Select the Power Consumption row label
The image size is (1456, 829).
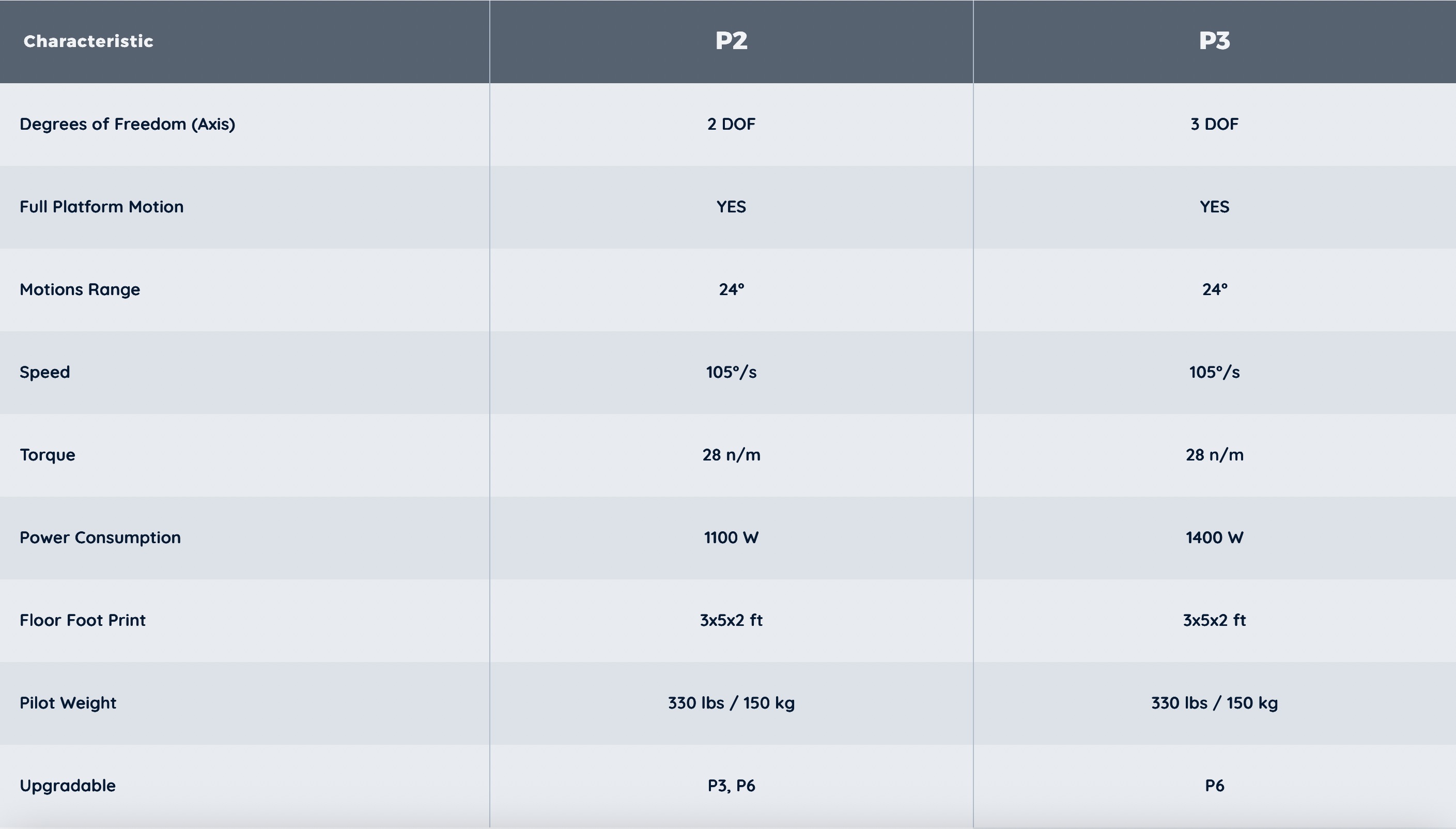pos(100,538)
